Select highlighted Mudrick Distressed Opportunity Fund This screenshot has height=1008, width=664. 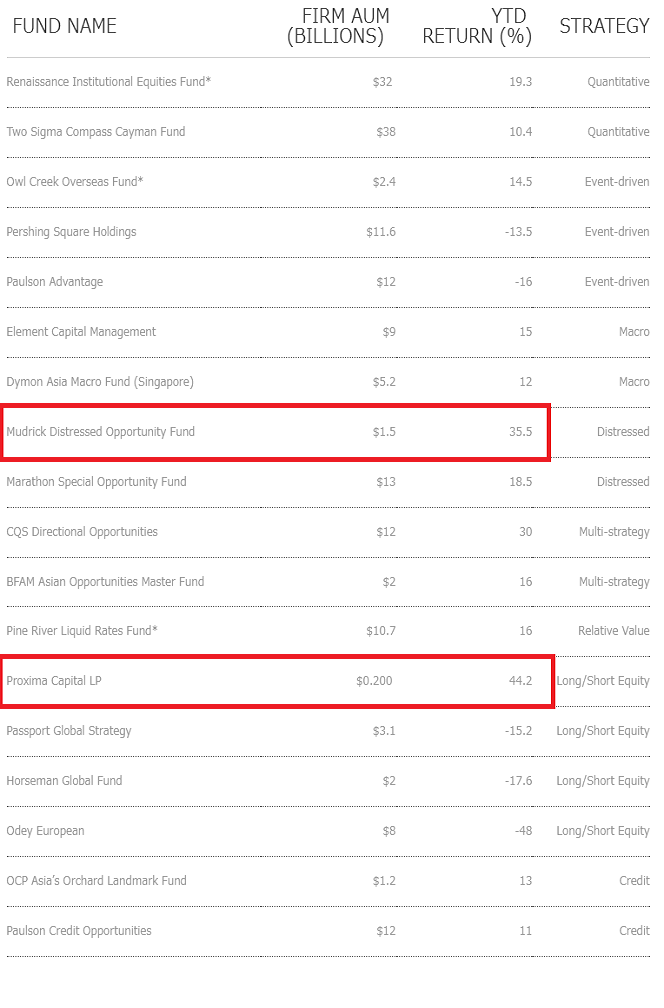(100, 432)
